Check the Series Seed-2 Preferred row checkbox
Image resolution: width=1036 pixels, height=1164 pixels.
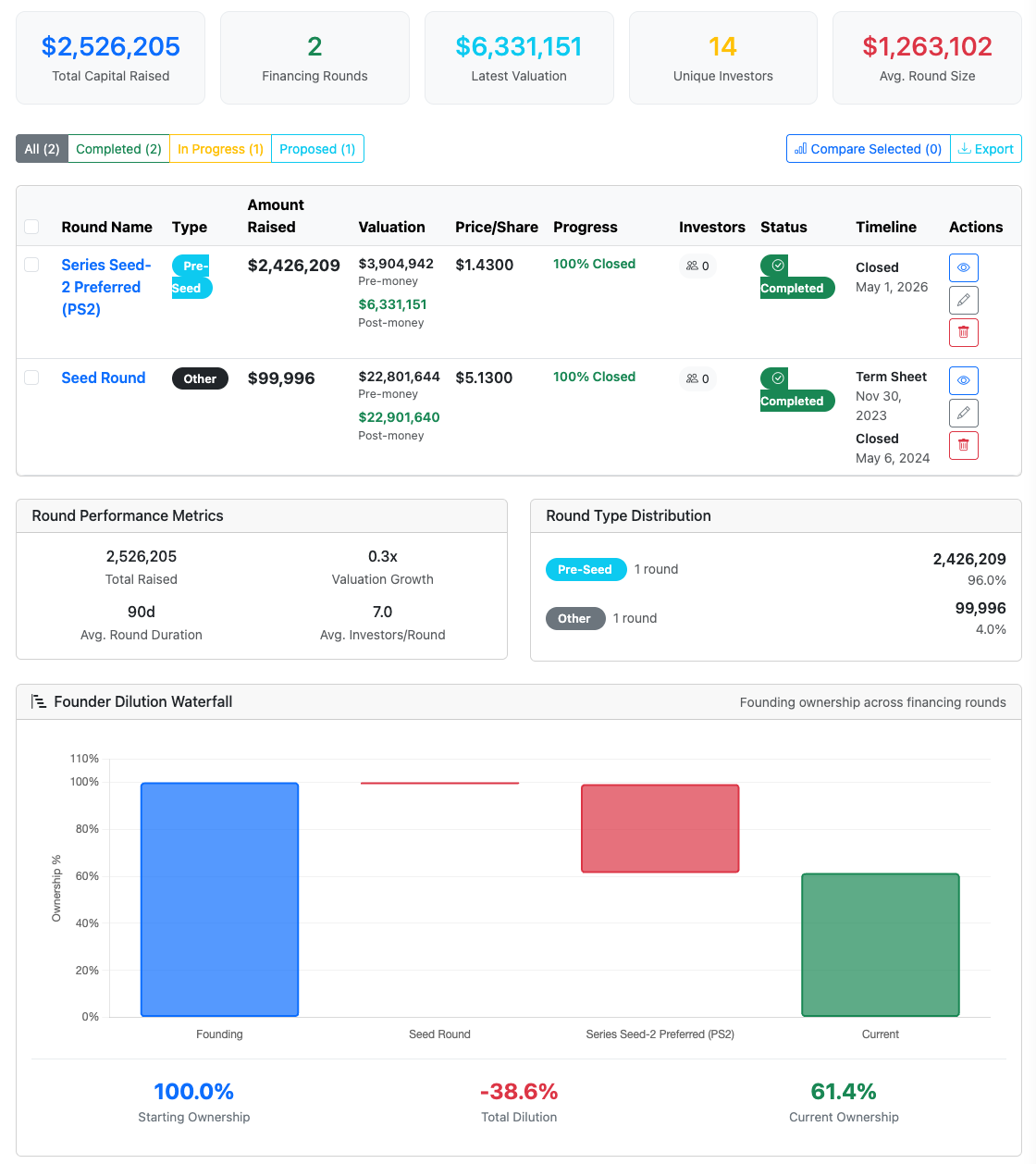click(31, 264)
